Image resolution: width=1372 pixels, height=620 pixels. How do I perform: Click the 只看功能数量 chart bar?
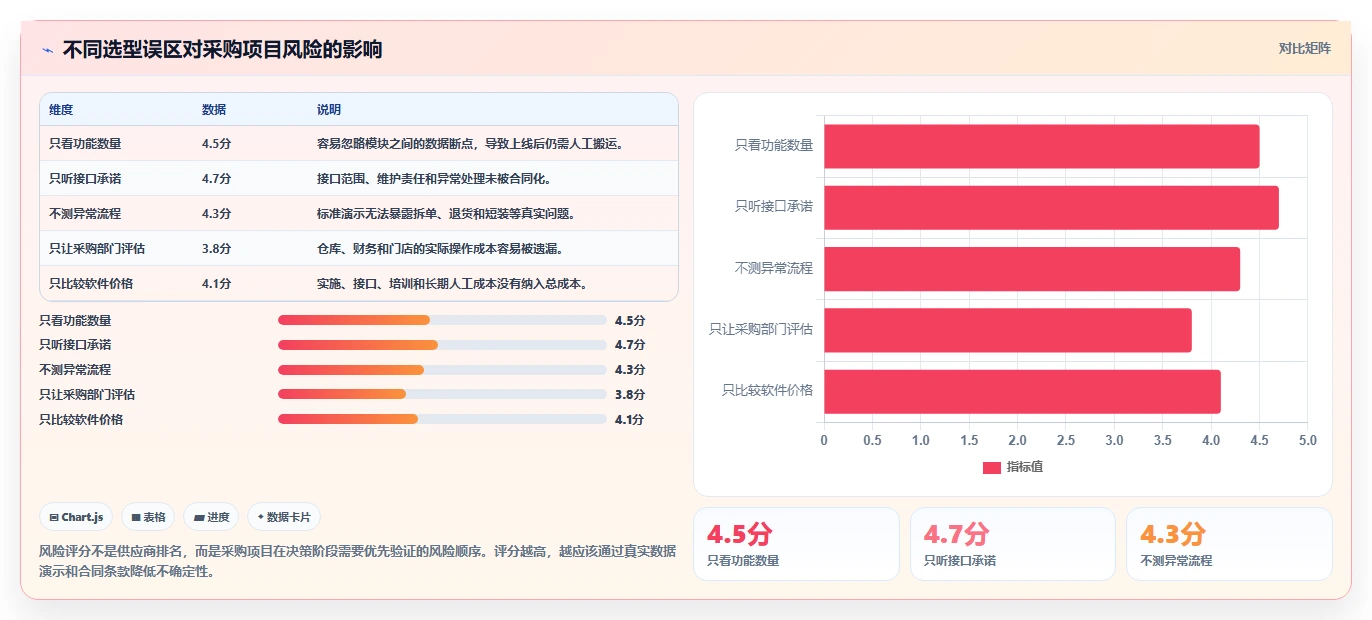tap(1041, 146)
